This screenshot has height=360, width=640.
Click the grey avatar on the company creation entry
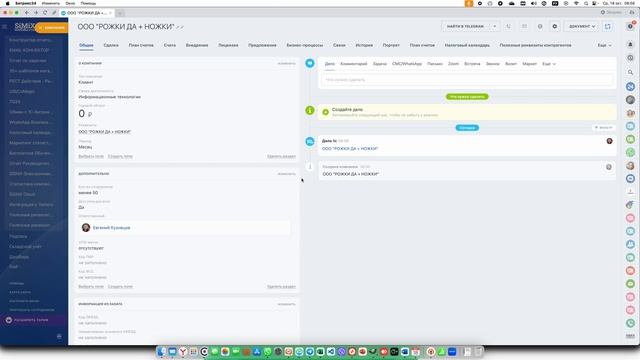click(x=609, y=167)
